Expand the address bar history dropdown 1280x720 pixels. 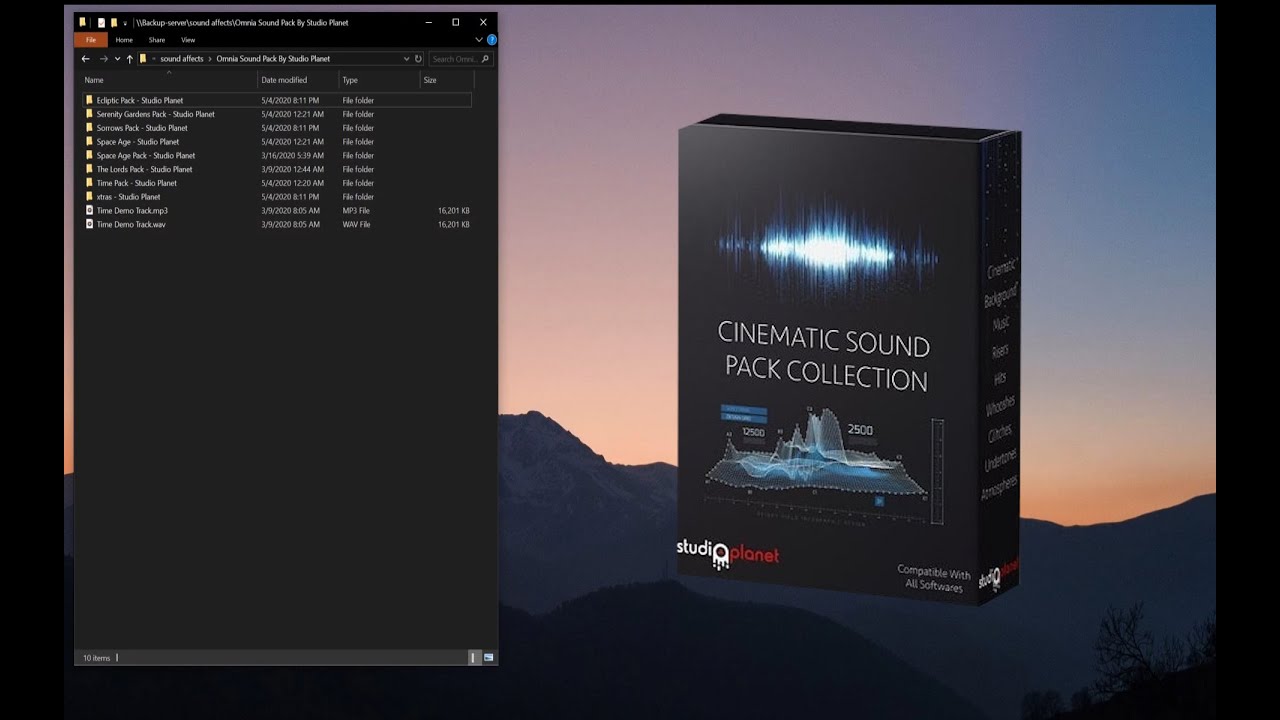406,59
